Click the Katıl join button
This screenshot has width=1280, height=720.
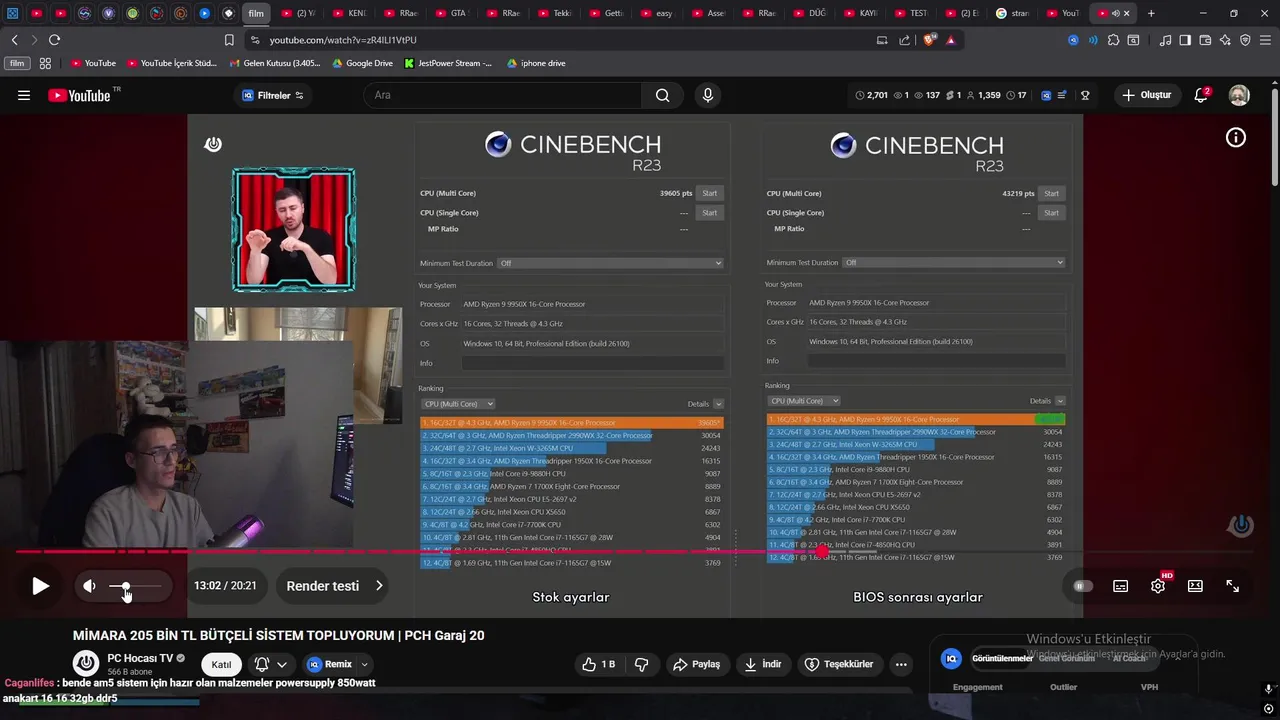click(x=221, y=664)
